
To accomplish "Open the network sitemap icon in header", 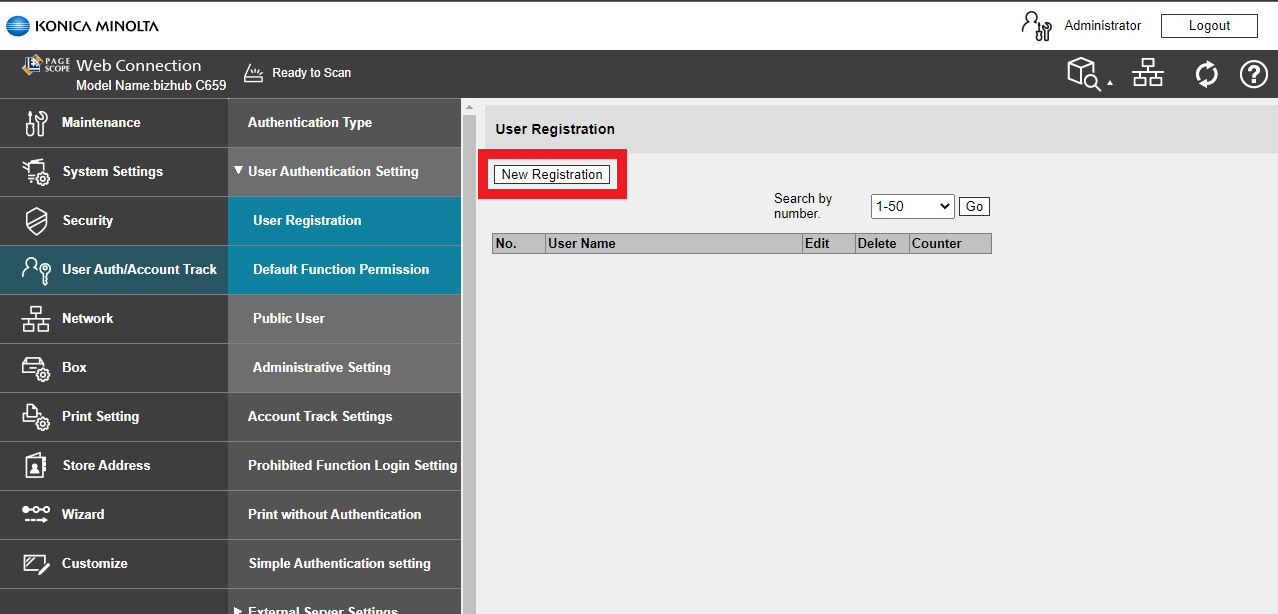I will tap(1148, 73).
